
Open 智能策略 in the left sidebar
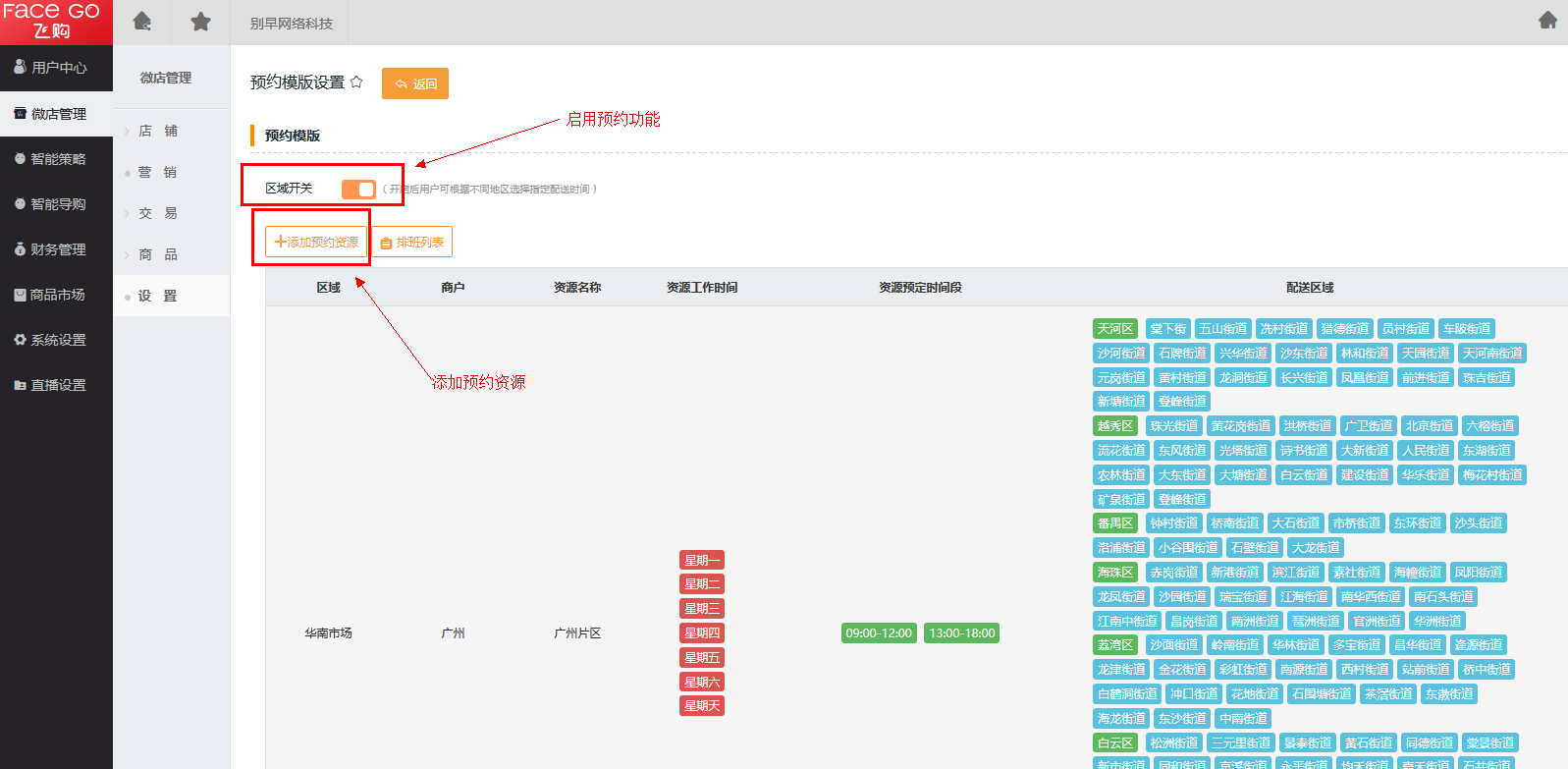click(x=57, y=159)
